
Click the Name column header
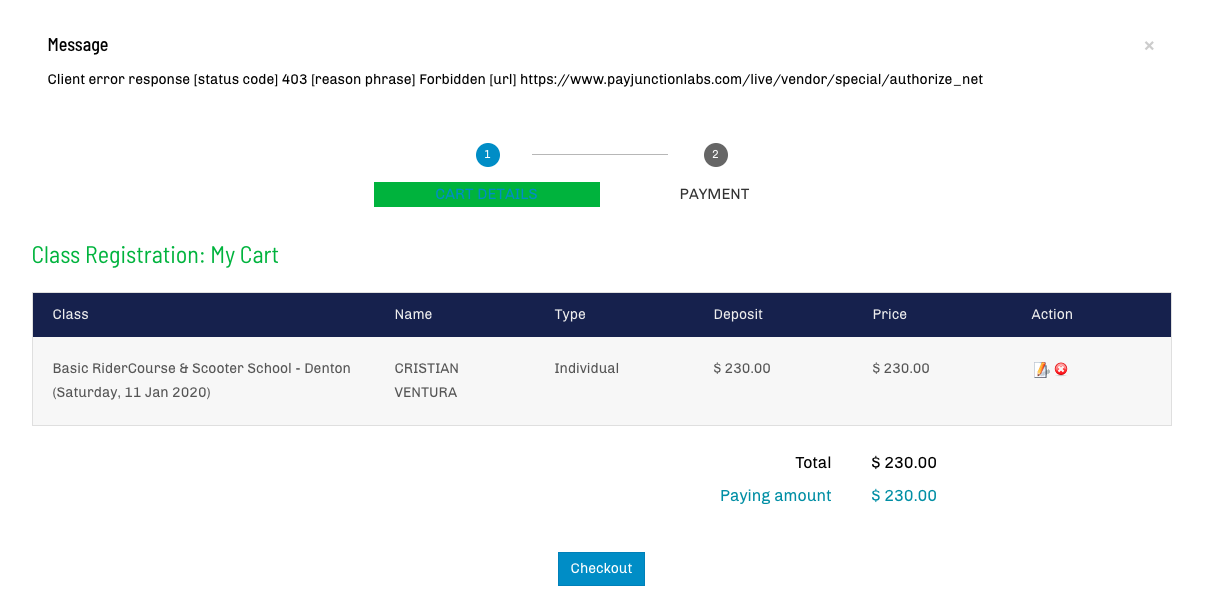[413, 315]
